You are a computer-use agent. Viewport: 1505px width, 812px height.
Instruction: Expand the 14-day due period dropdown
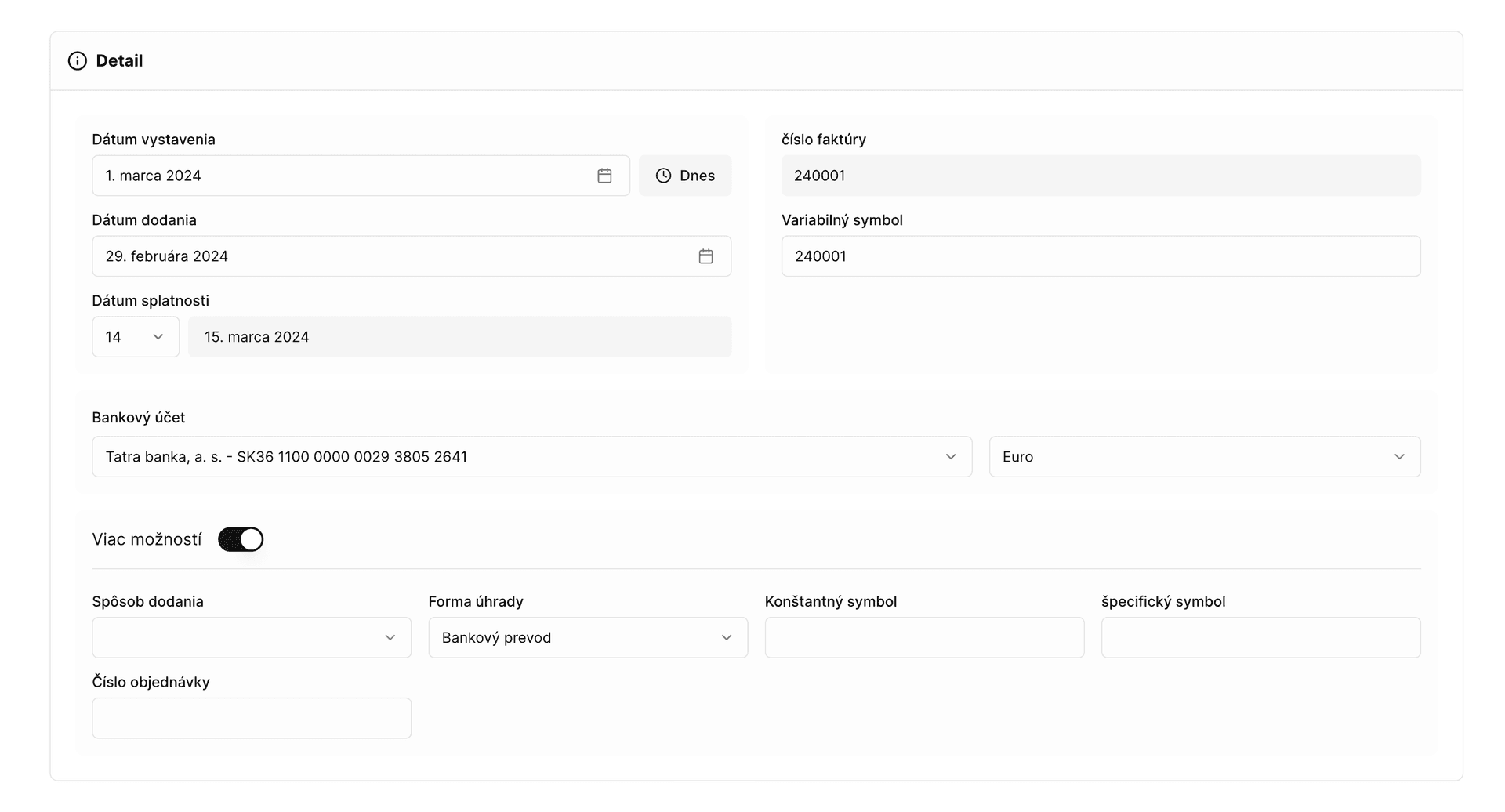[x=136, y=337]
